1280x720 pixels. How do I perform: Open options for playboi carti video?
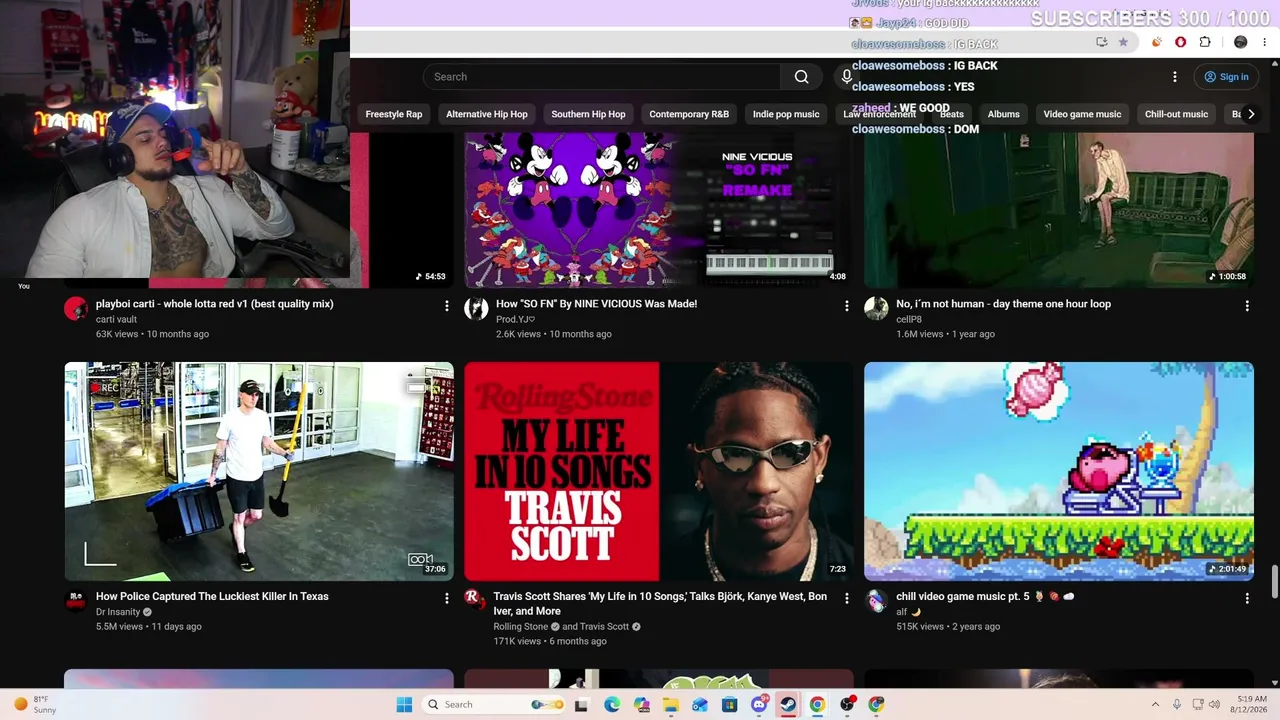point(447,306)
